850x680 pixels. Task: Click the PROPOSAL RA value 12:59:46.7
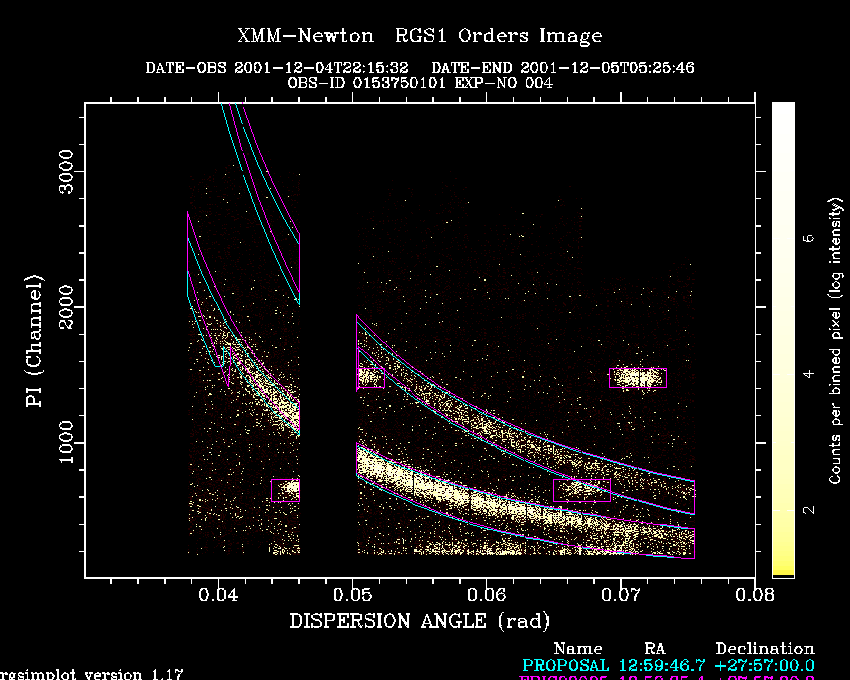coord(662,665)
